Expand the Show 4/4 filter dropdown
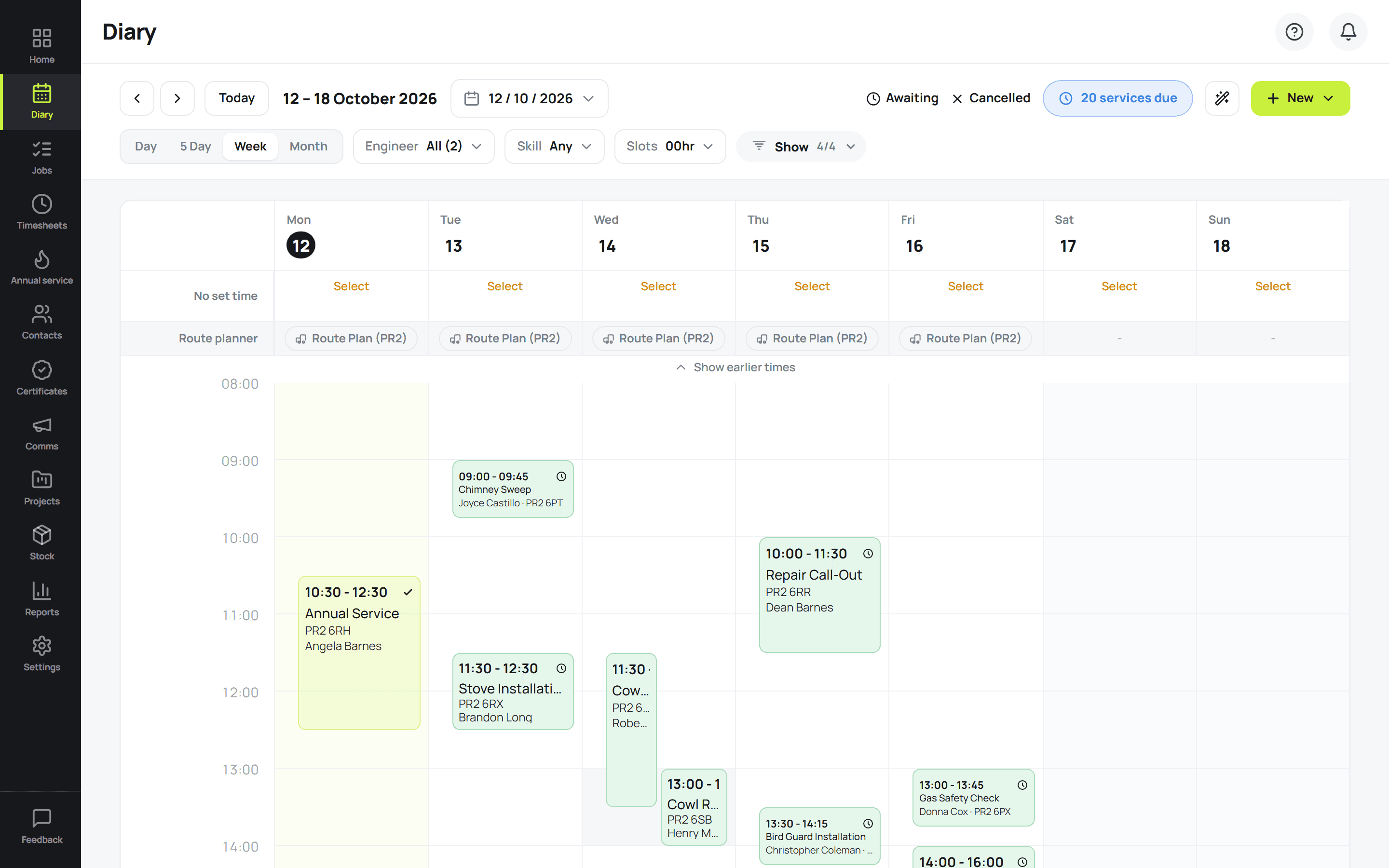Image resolution: width=1389 pixels, height=868 pixels. click(x=801, y=147)
